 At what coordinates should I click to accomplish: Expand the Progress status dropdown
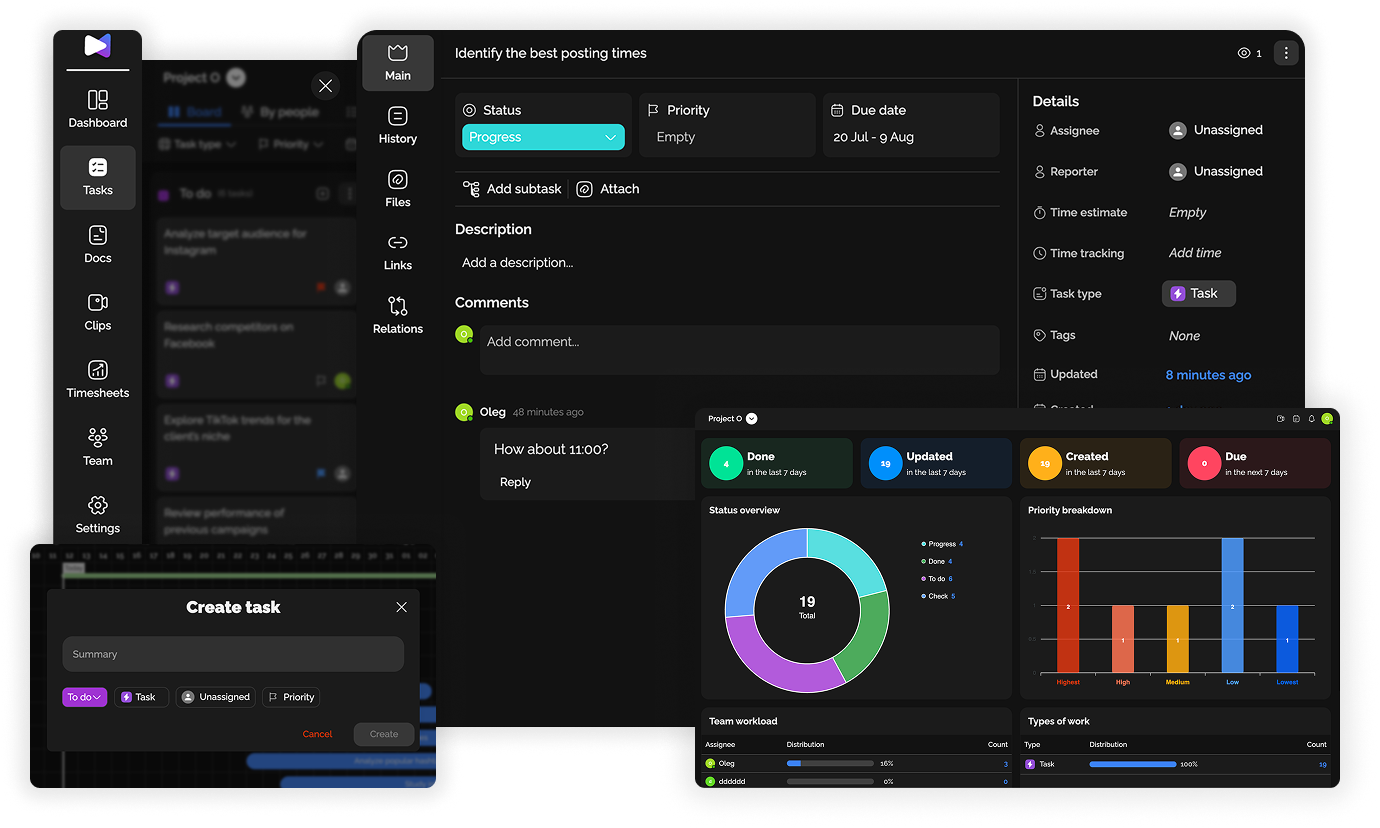tap(543, 137)
